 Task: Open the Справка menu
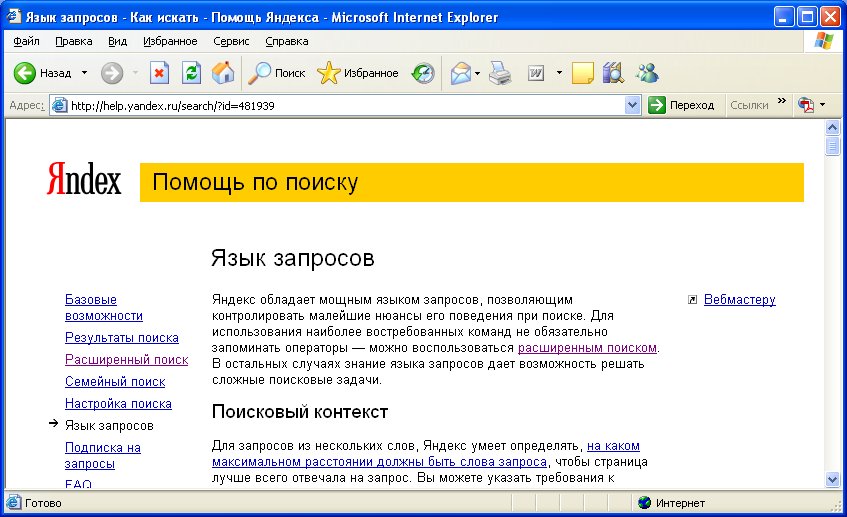(287, 41)
